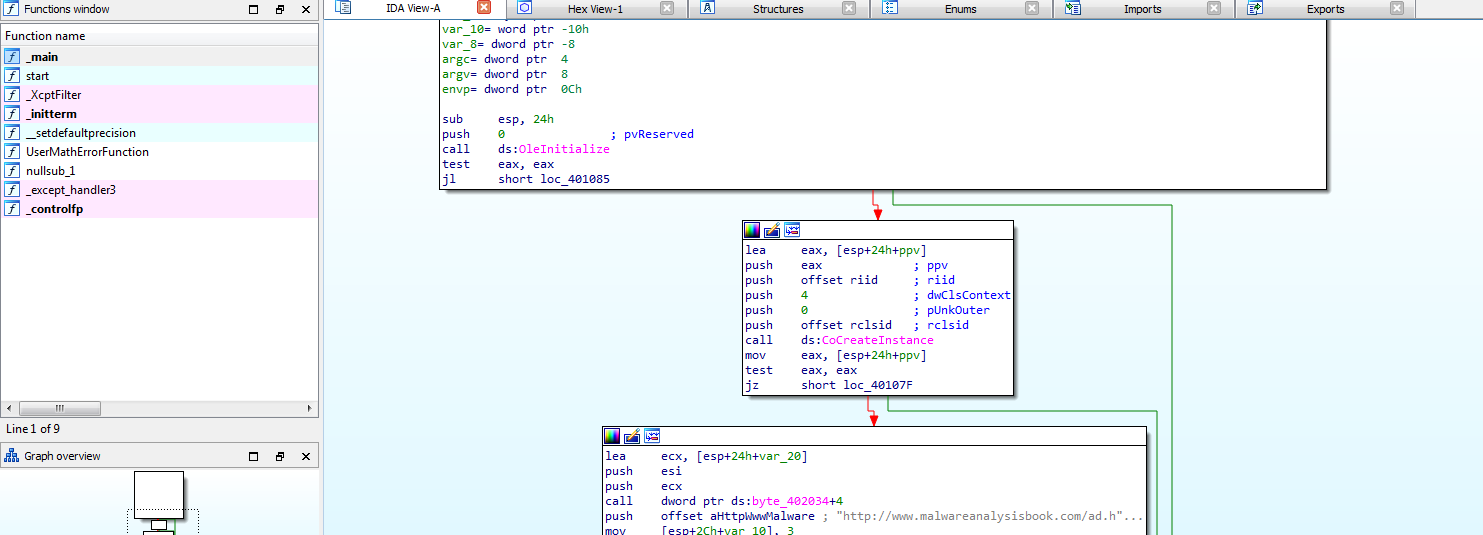This screenshot has height=535, width=1483.
Task: Select start in functions list
Action: (160, 76)
